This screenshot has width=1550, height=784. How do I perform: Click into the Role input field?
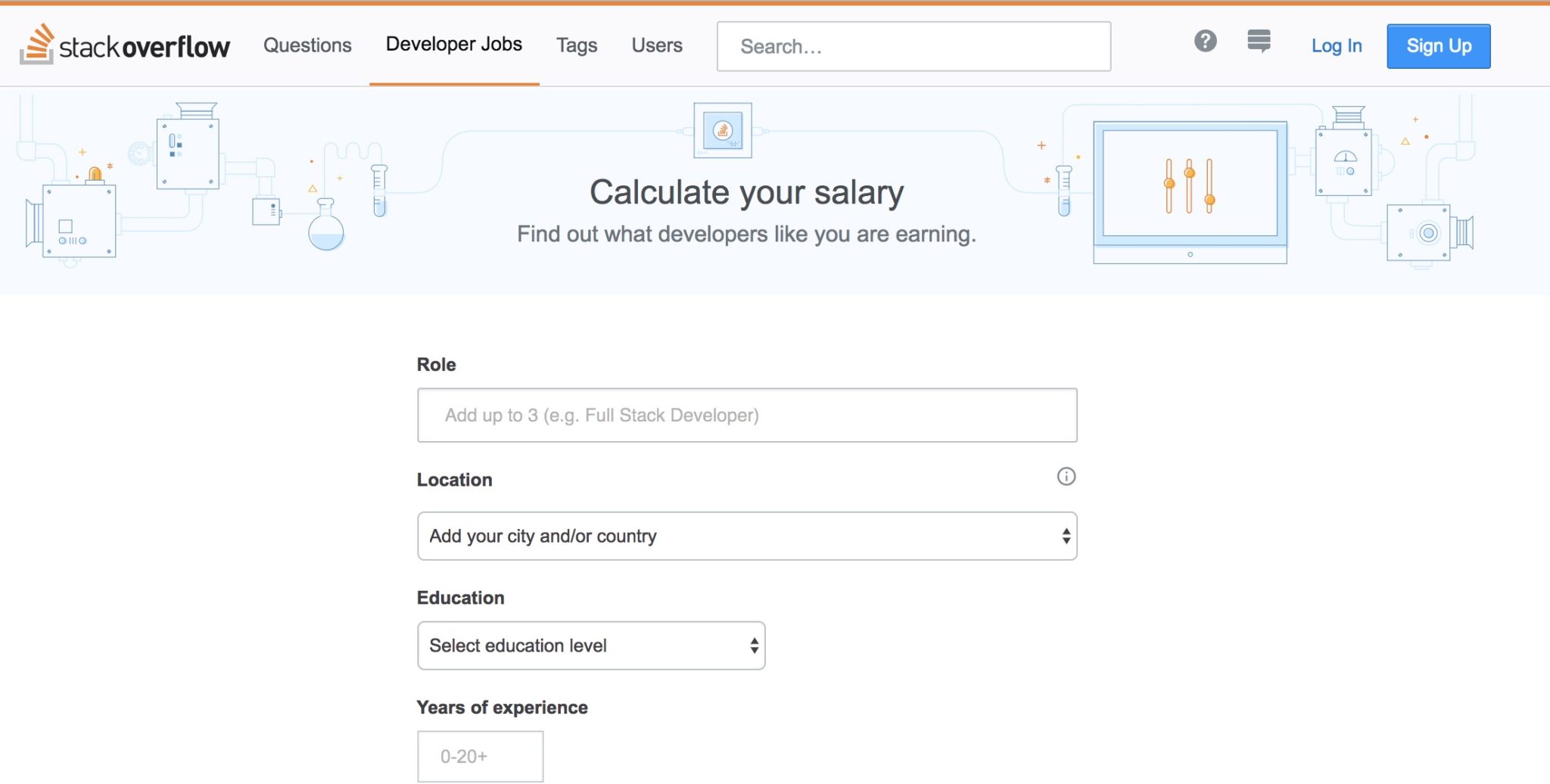(746, 415)
